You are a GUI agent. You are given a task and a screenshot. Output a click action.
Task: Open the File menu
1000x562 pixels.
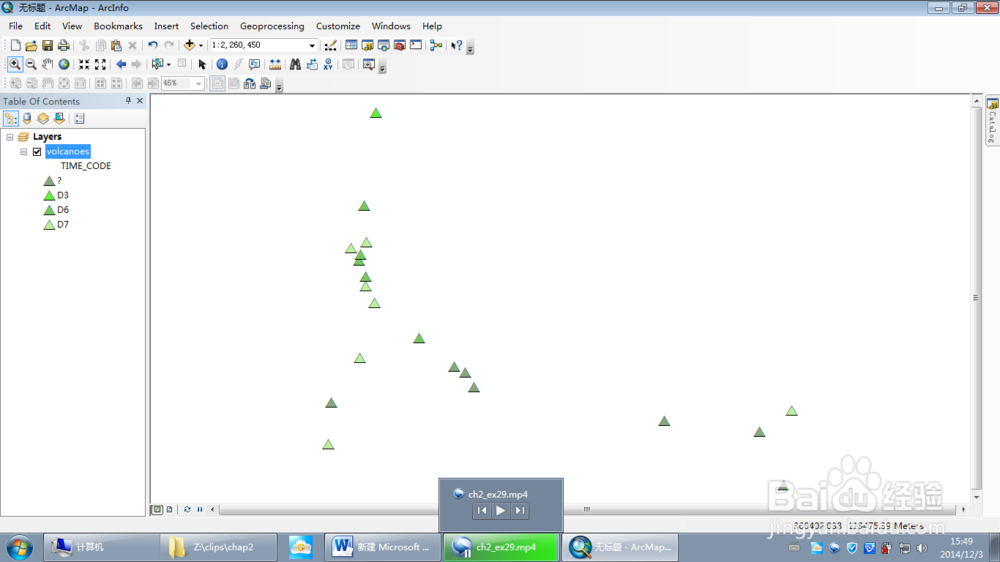point(15,26)
